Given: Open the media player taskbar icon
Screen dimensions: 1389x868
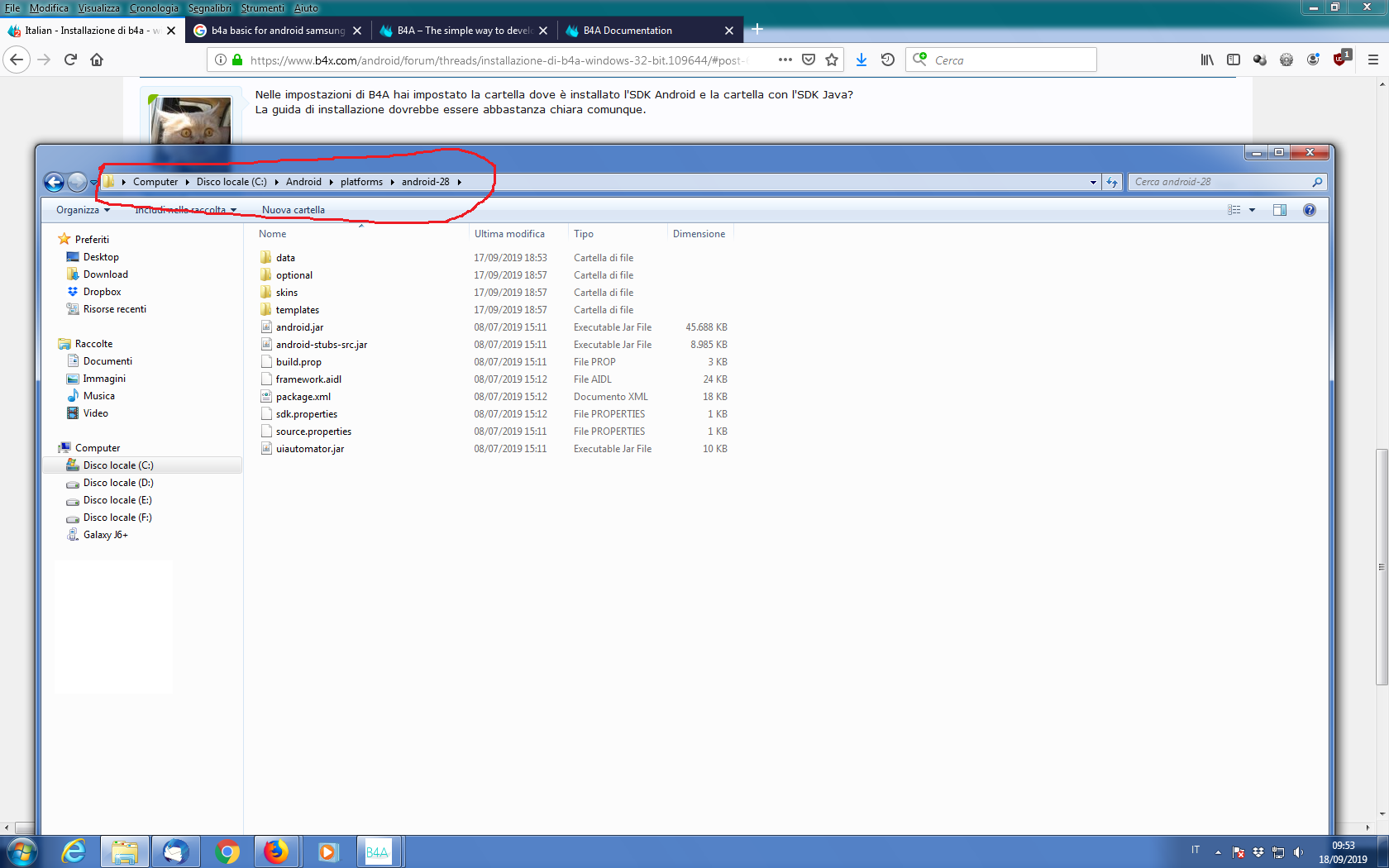Looking at the screenshot, I should tap(328, 851).
